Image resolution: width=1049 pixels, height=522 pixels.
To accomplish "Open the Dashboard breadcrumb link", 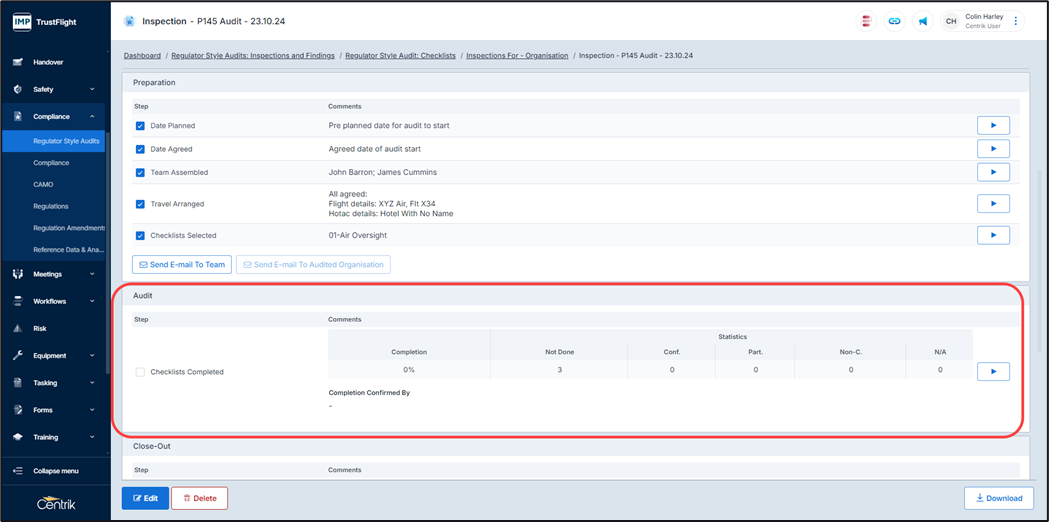I will pyautogui.click(x=142, y=56).
